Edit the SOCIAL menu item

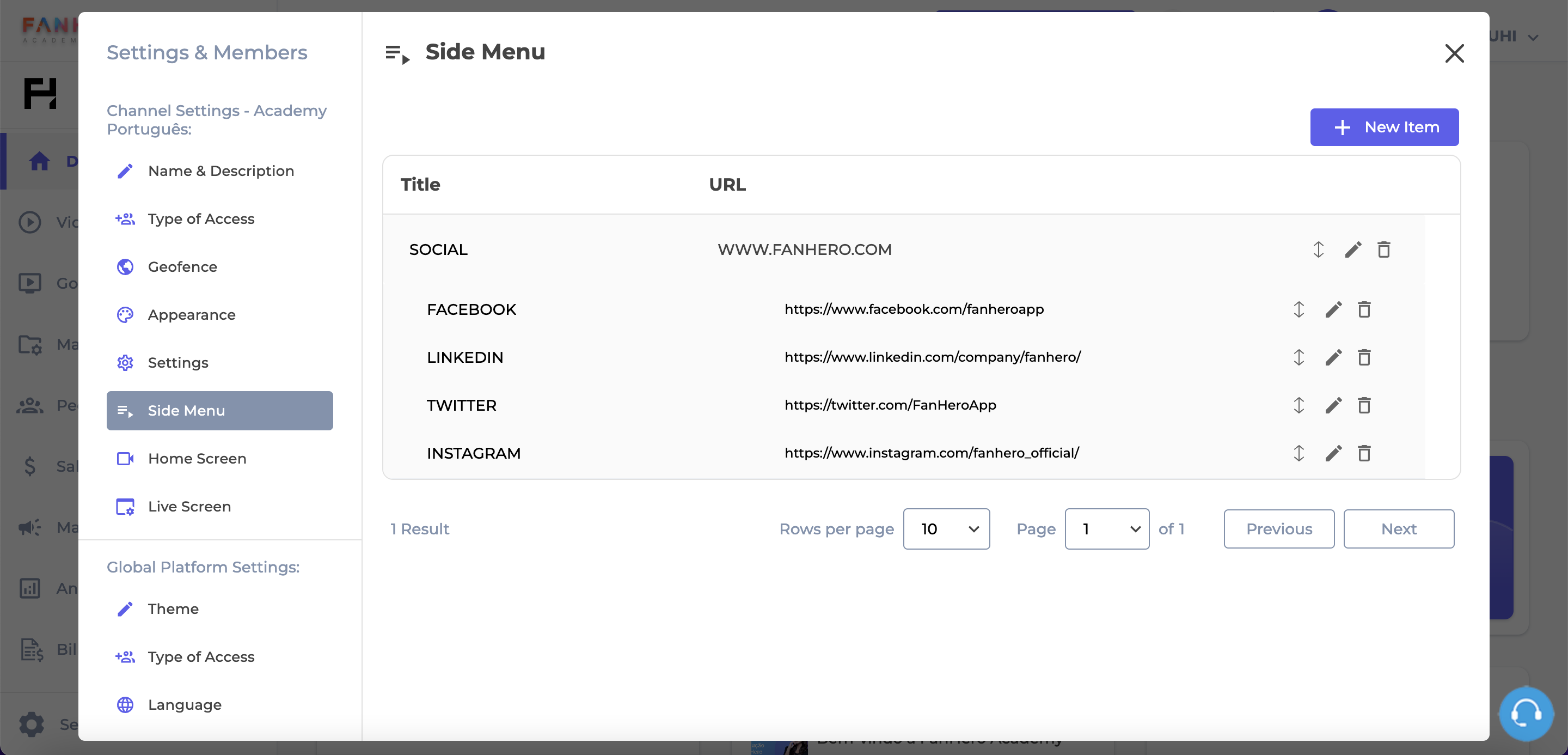[x=1352, y=249]
